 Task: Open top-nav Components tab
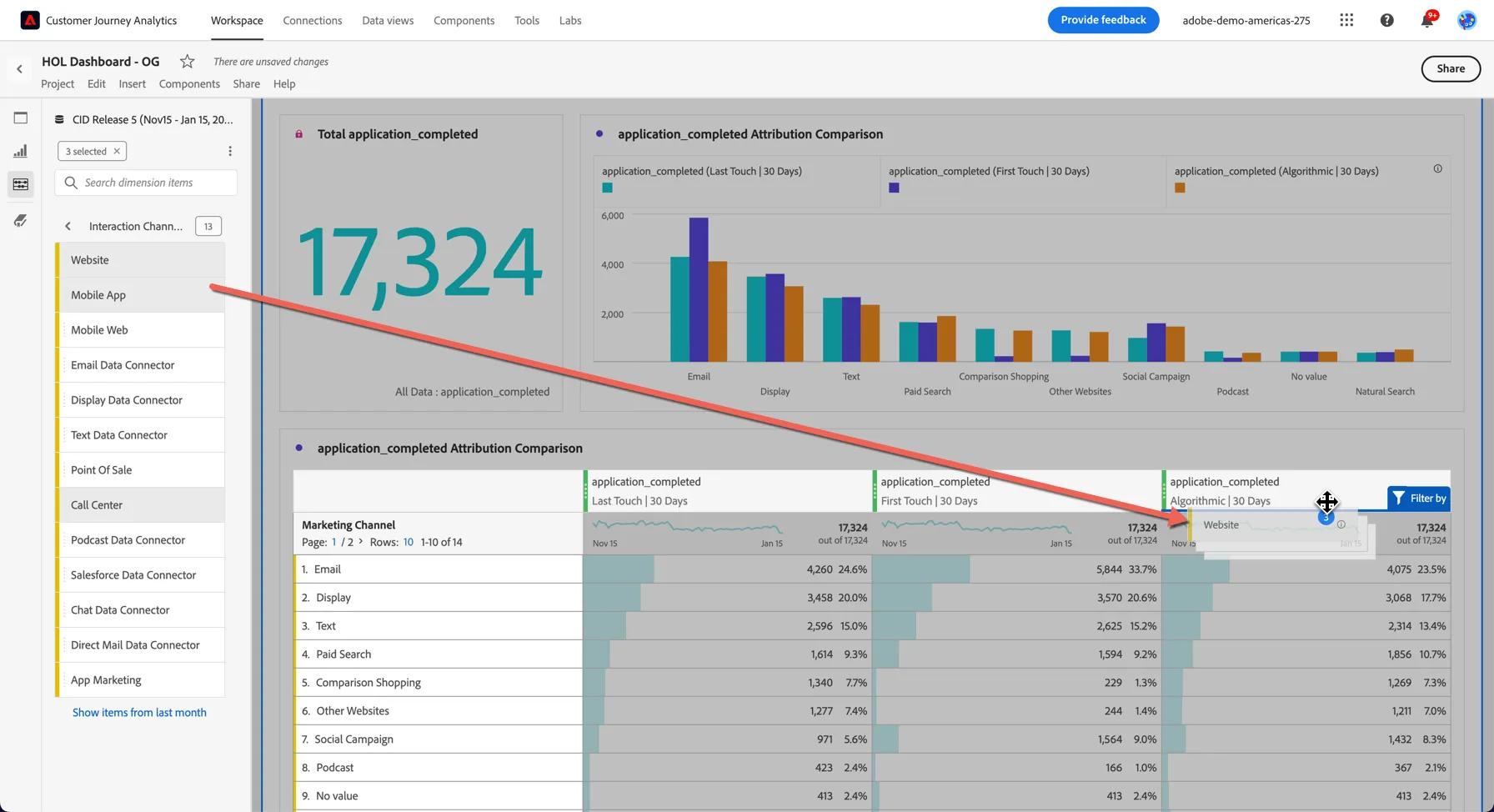pyautogui.click(x=464, y=20)
